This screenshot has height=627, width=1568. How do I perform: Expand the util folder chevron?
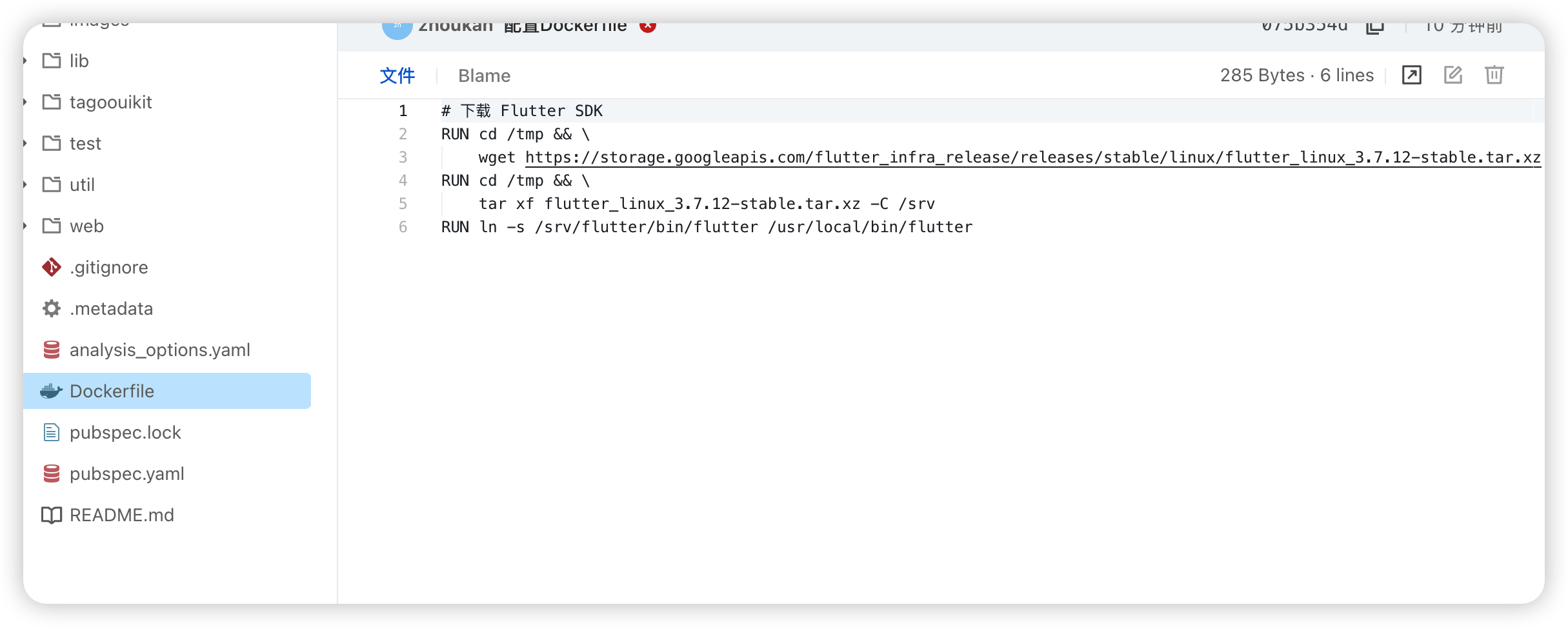pos(26,184)
